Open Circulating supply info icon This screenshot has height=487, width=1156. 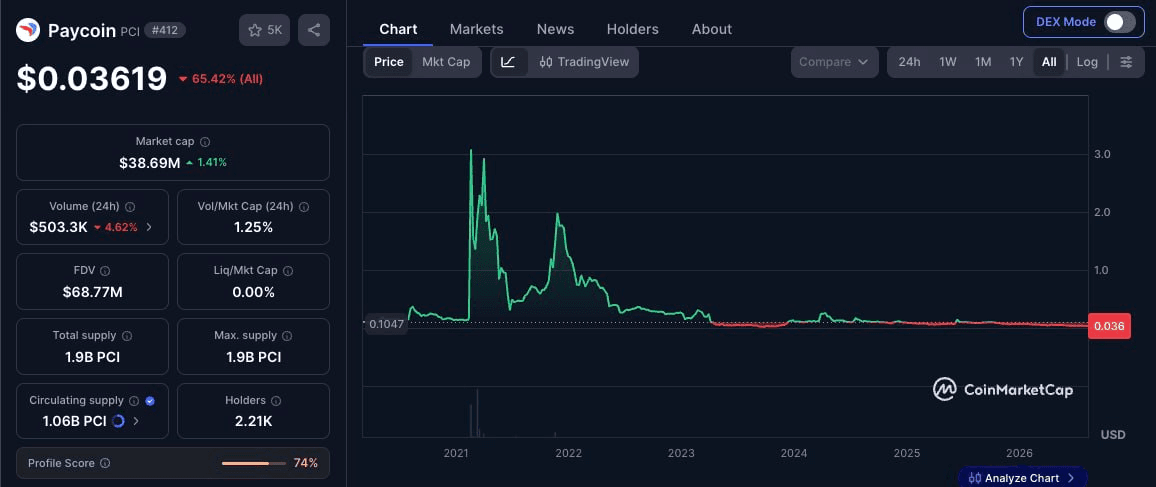pyautogui.click(x=134, y=401)
